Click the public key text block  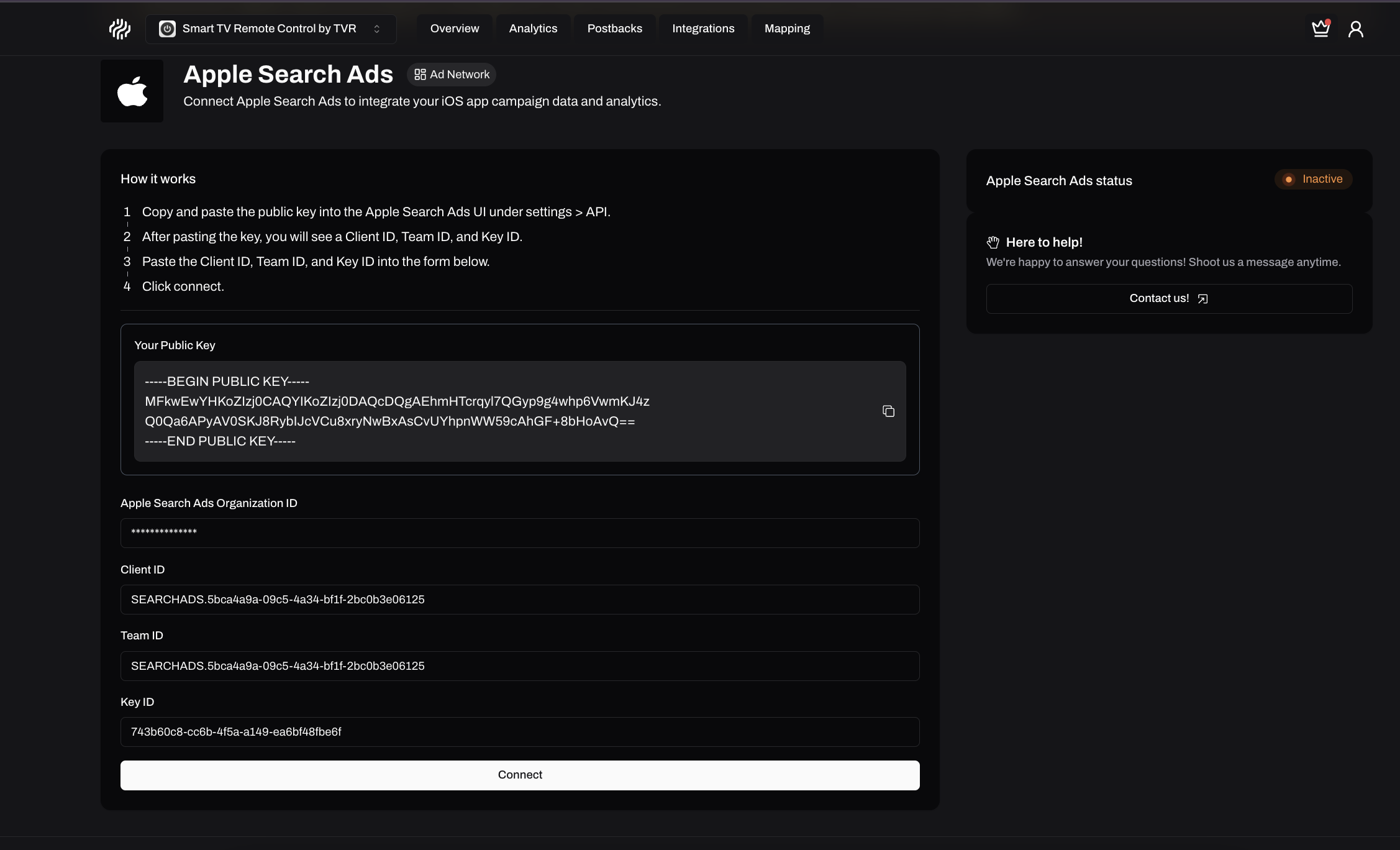coord(520,411)
